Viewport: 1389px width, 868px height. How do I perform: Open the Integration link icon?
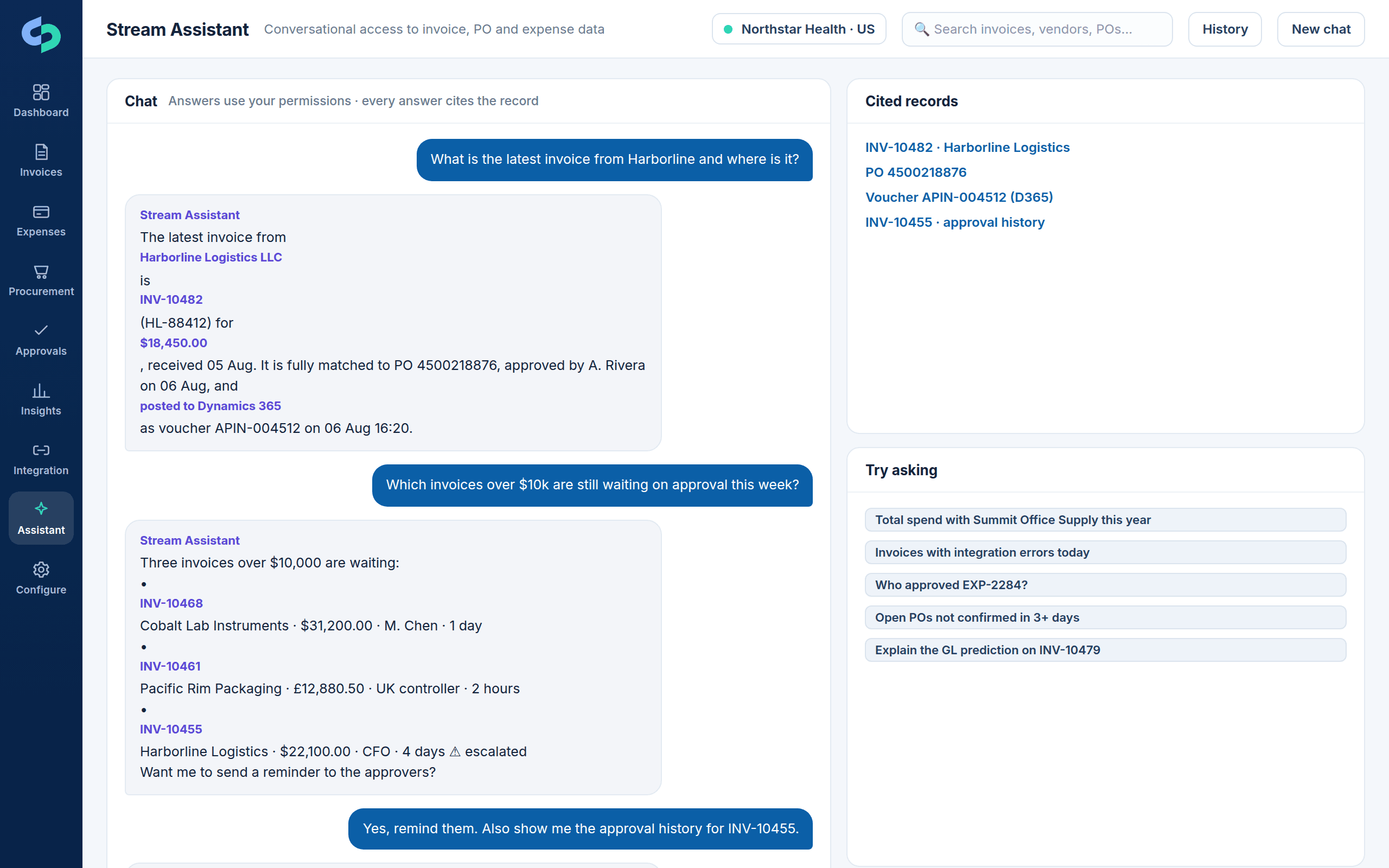point(41,450)
